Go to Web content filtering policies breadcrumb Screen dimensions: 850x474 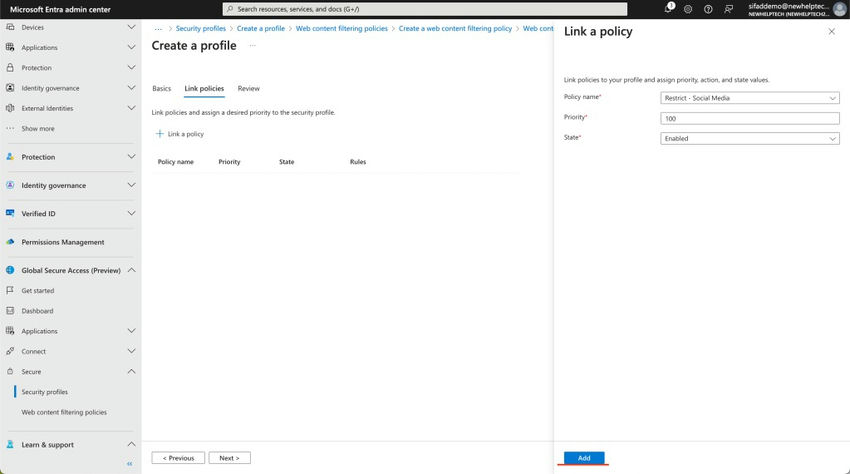coord(342,28)
